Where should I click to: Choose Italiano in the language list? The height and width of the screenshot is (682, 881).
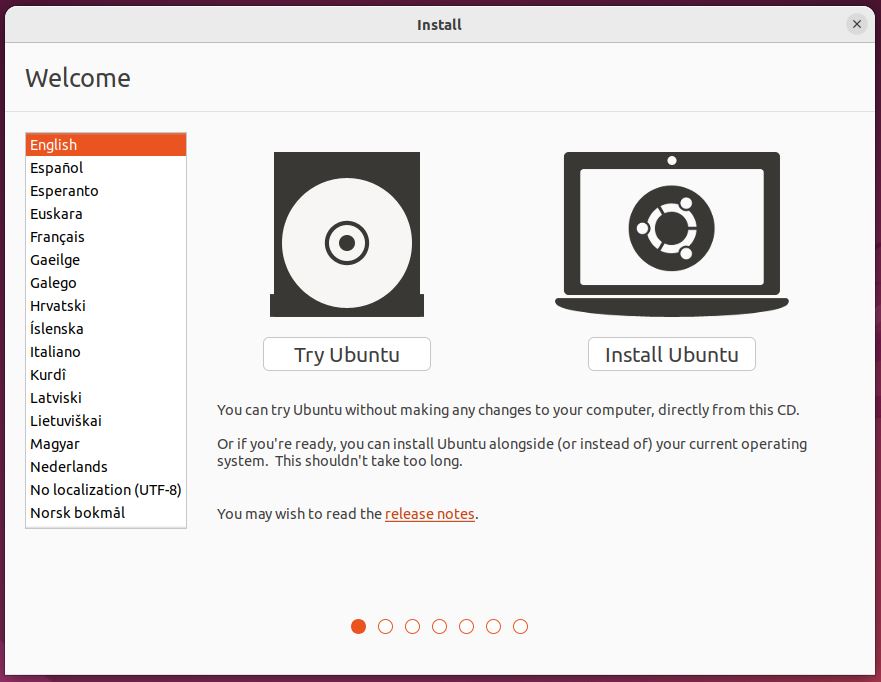pos(106,352)
